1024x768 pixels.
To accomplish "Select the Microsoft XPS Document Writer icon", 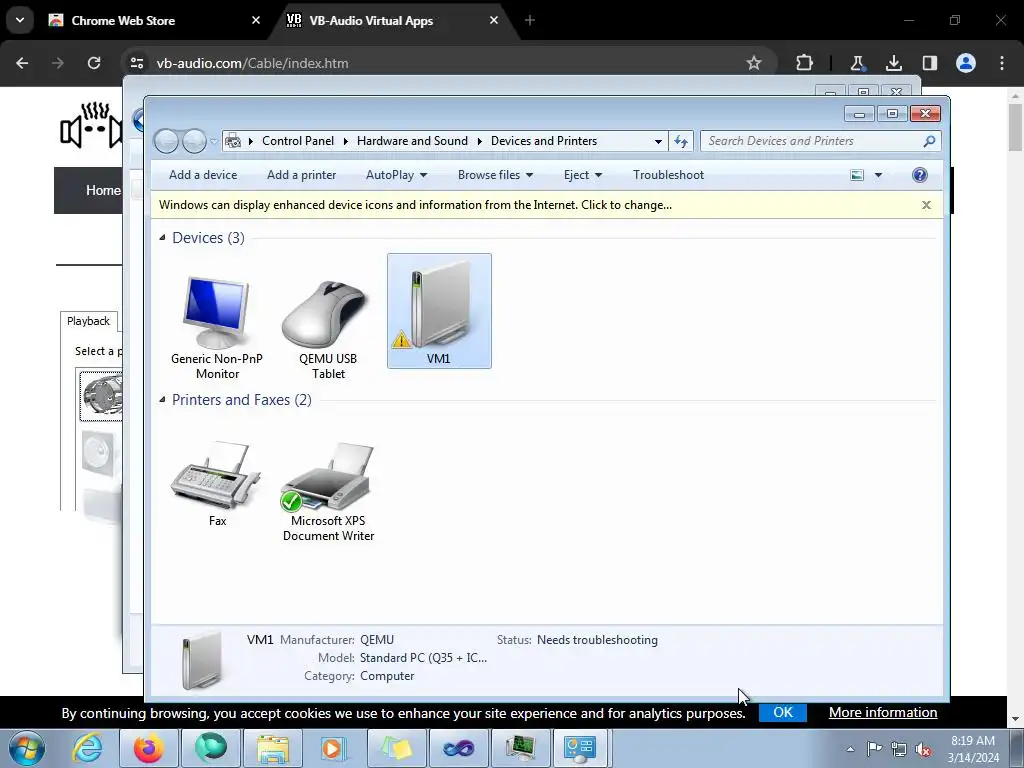I will pos(328,491).
